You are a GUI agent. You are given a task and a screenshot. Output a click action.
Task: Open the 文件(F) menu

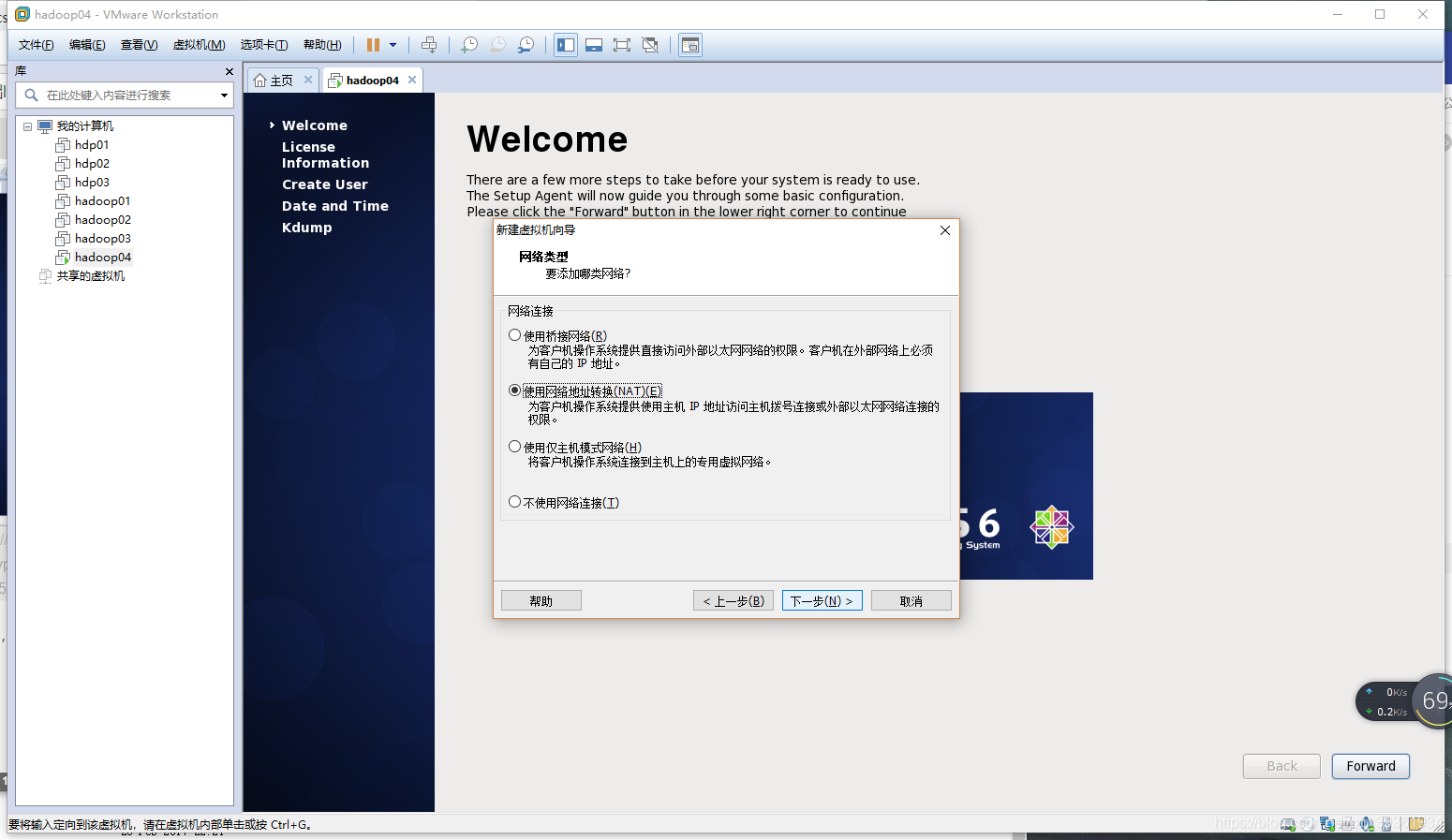(36, 45)
